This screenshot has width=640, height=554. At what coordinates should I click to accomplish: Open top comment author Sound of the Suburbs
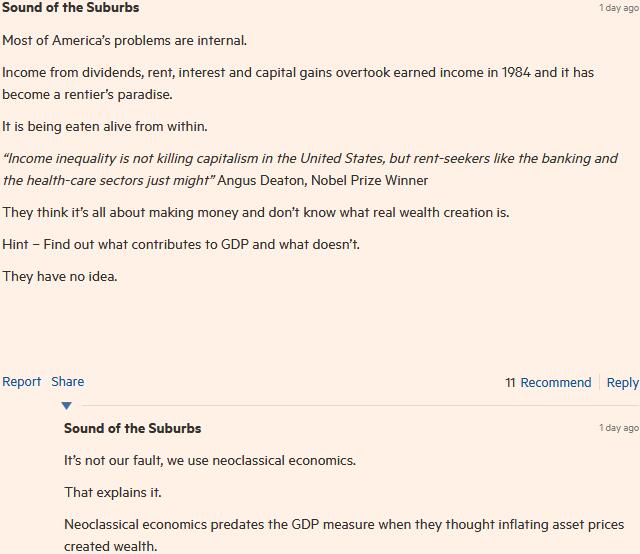coord(71,8)
